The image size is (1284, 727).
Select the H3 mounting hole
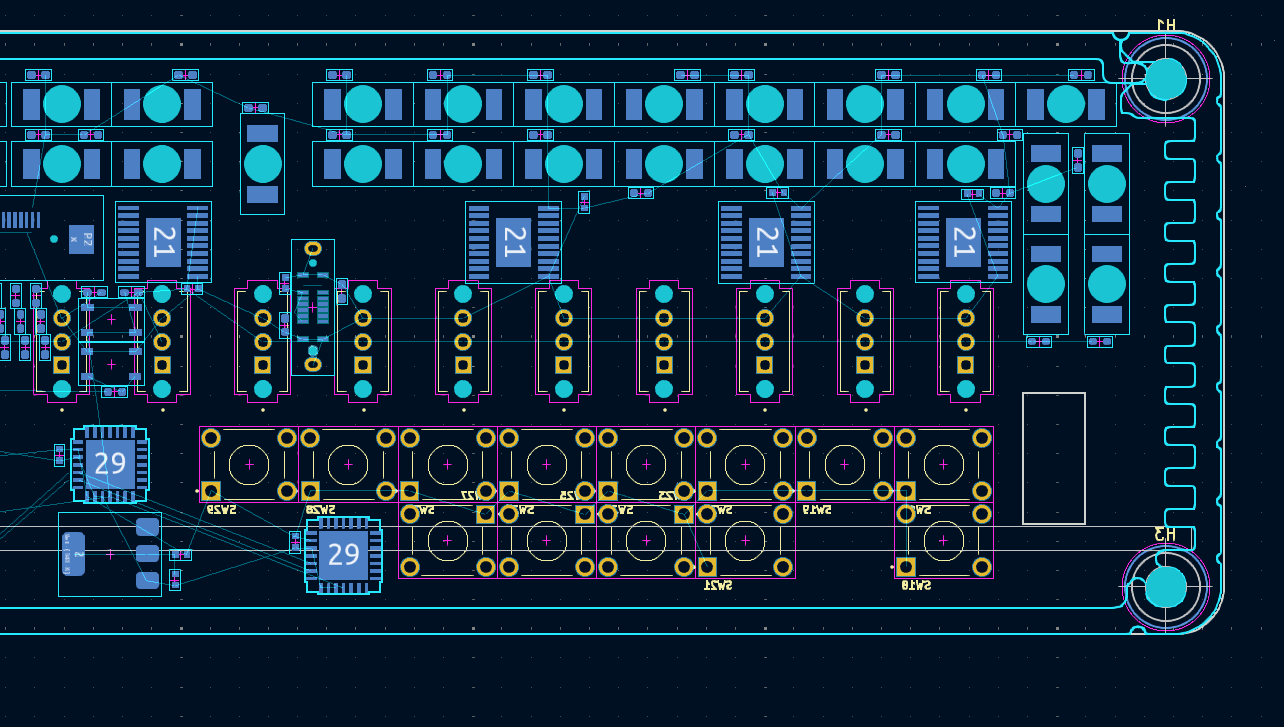pos(1165,587)
